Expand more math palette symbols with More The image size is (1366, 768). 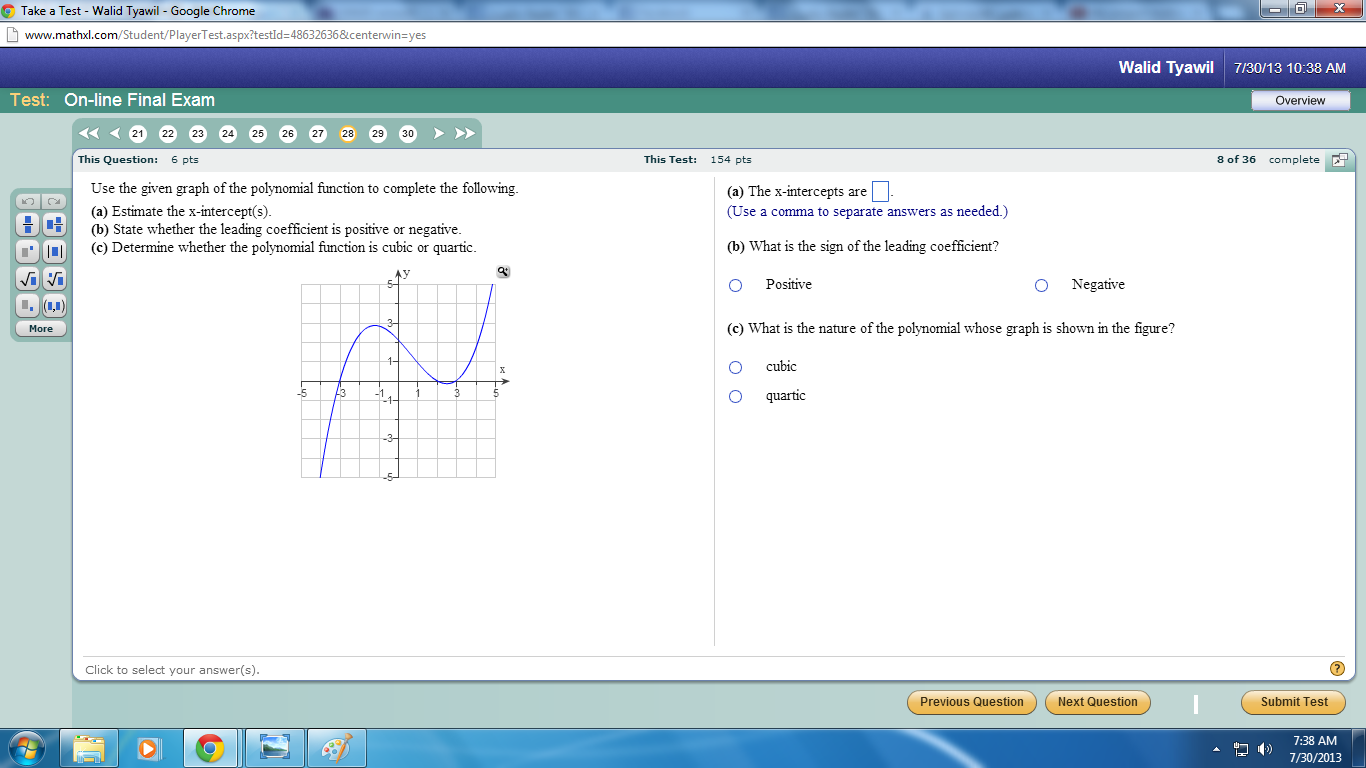[40, 328]
